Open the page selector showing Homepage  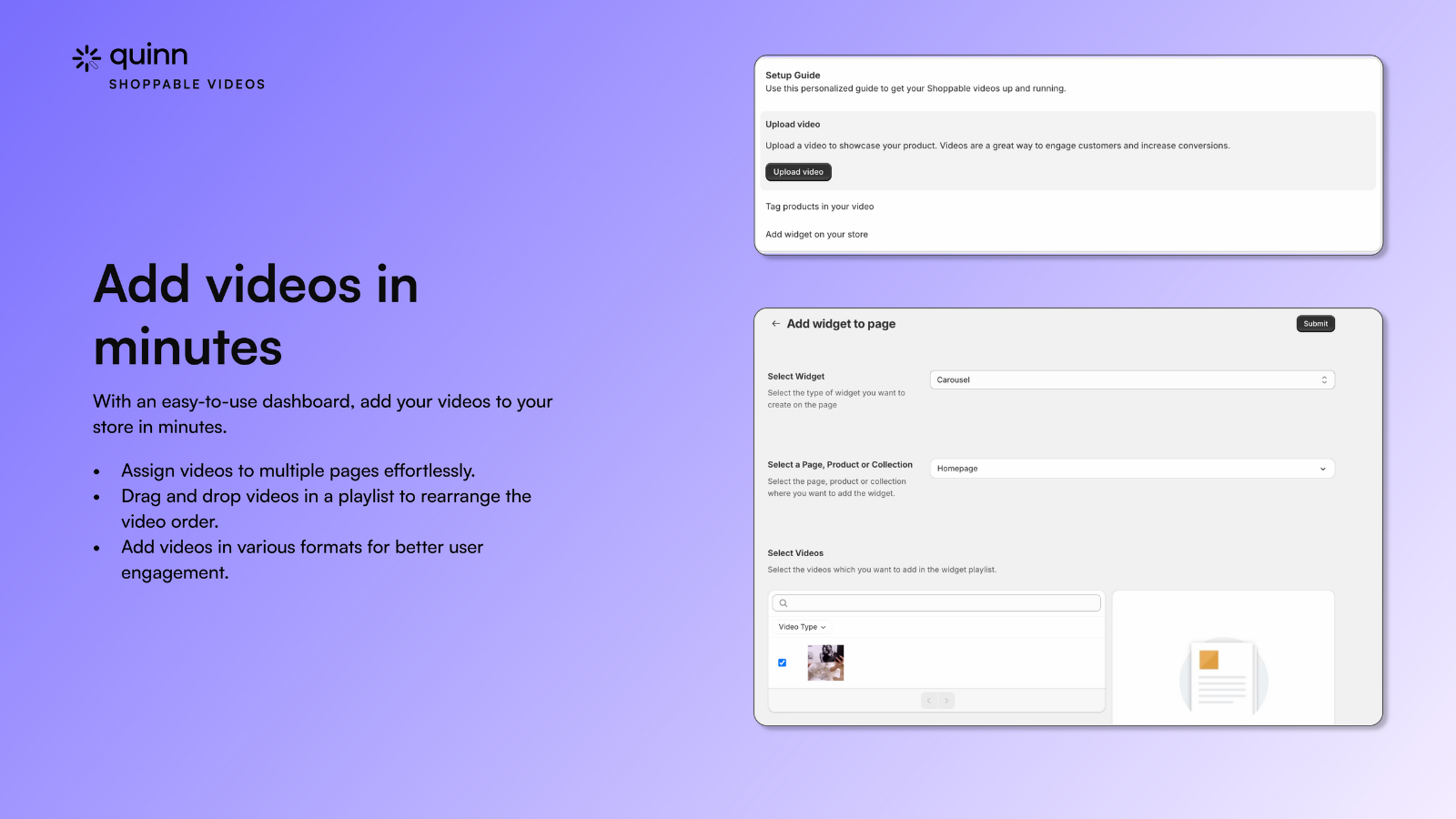pyautogui.click(x=1131, y=468)
